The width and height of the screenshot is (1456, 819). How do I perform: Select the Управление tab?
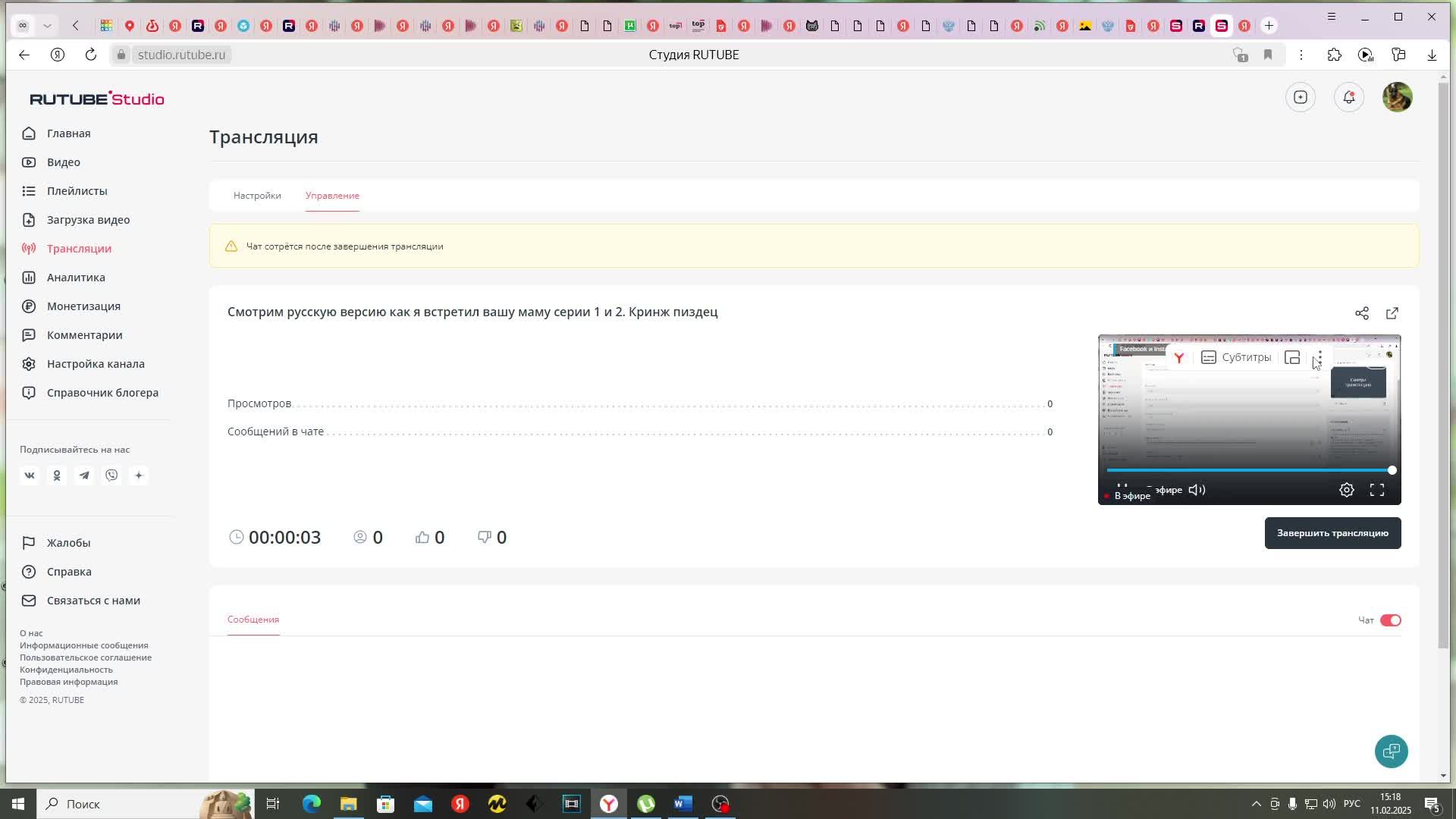click(x=332, y=196)
